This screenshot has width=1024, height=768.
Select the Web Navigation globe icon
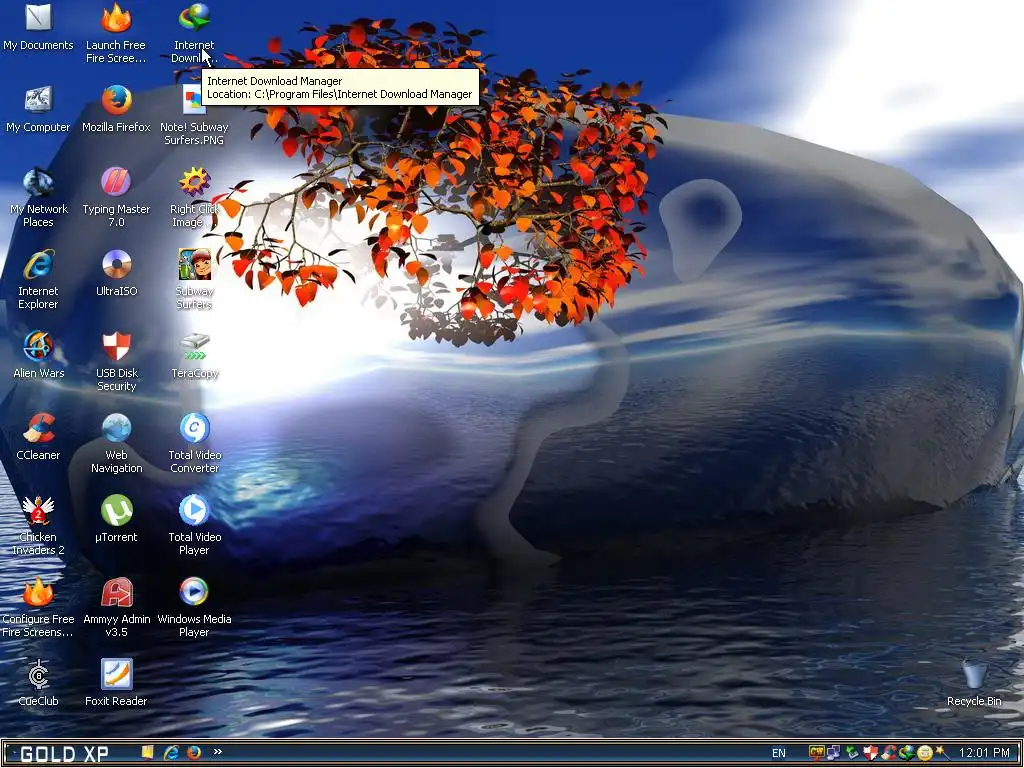click(x=116, y=443)
